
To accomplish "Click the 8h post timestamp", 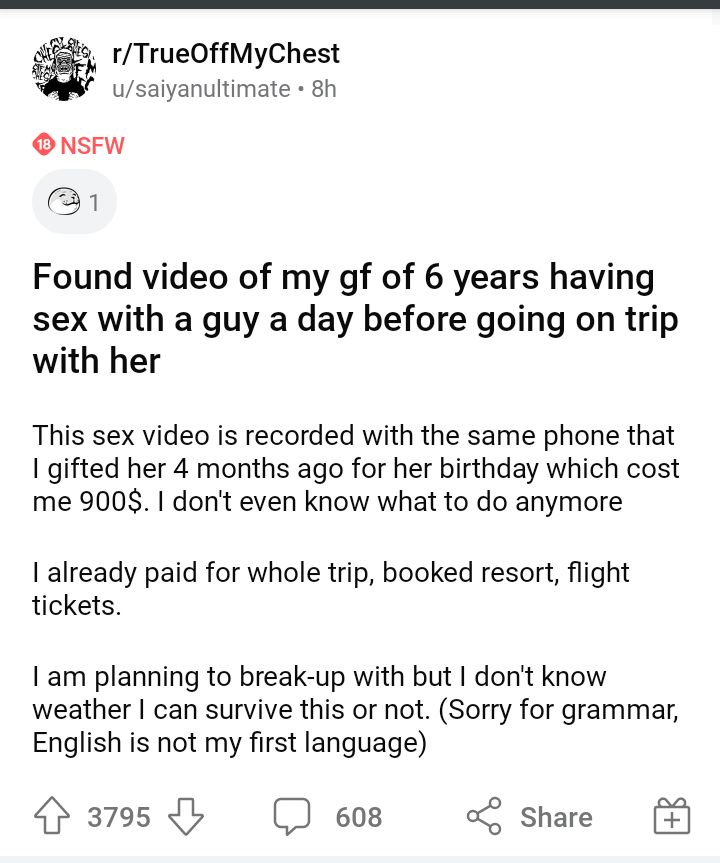I will pyautogui.click(x=324, y=89).
